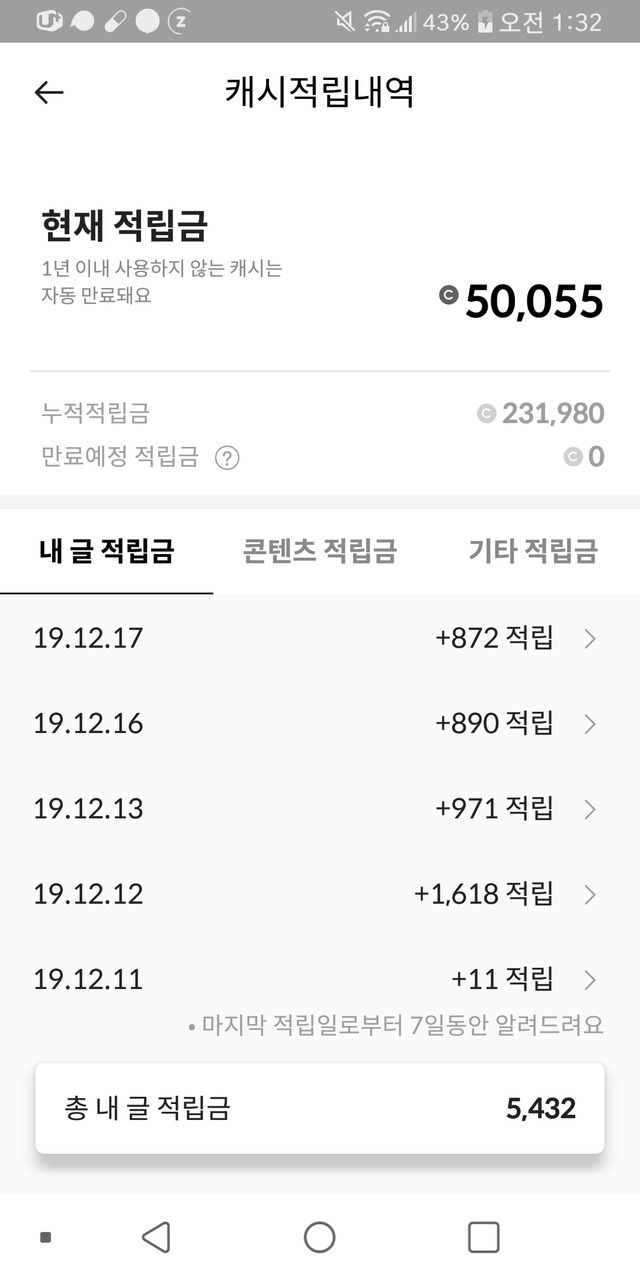Tap the battery status icon
The height and width of the screenshot is (1280, 640).
485,21
